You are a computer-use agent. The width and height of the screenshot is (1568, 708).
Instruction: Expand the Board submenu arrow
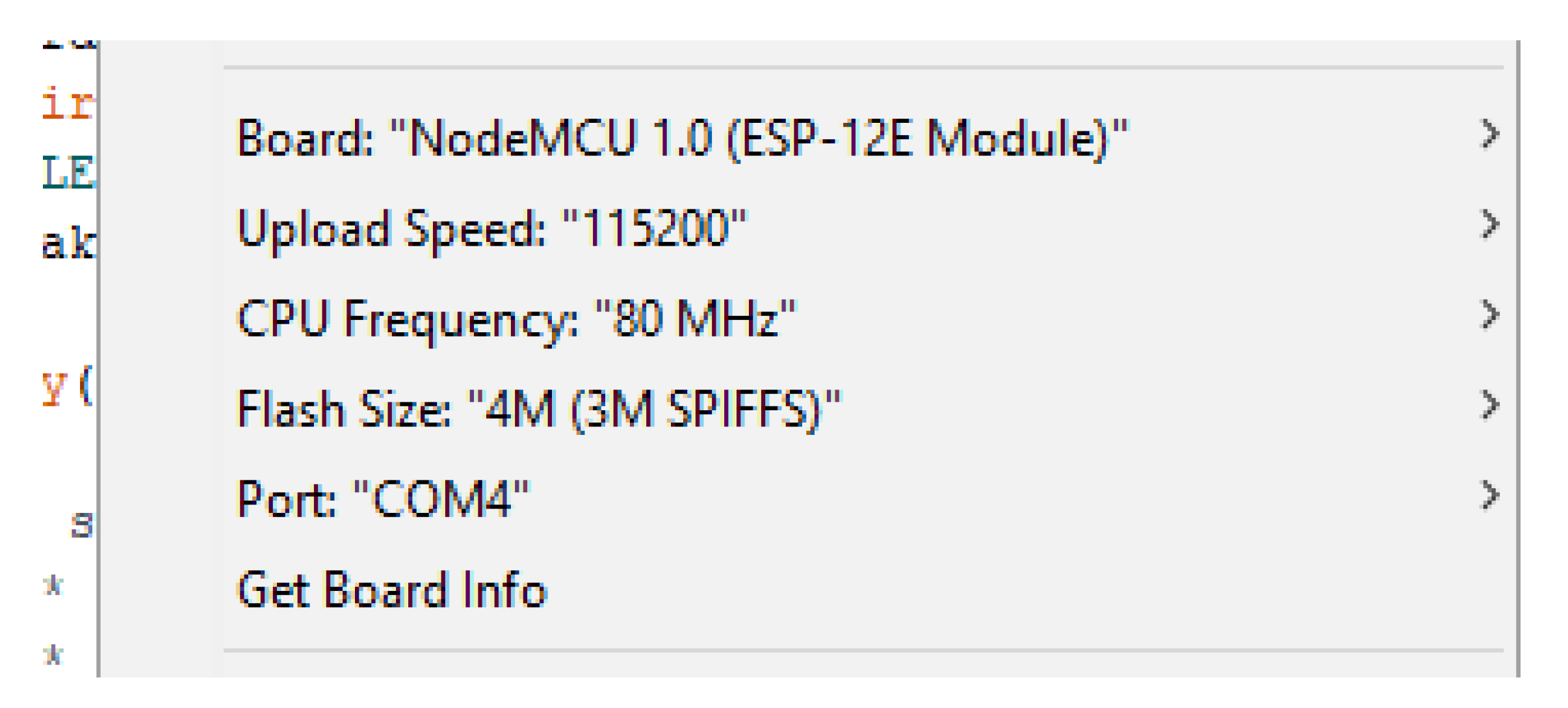[1489, 135]
